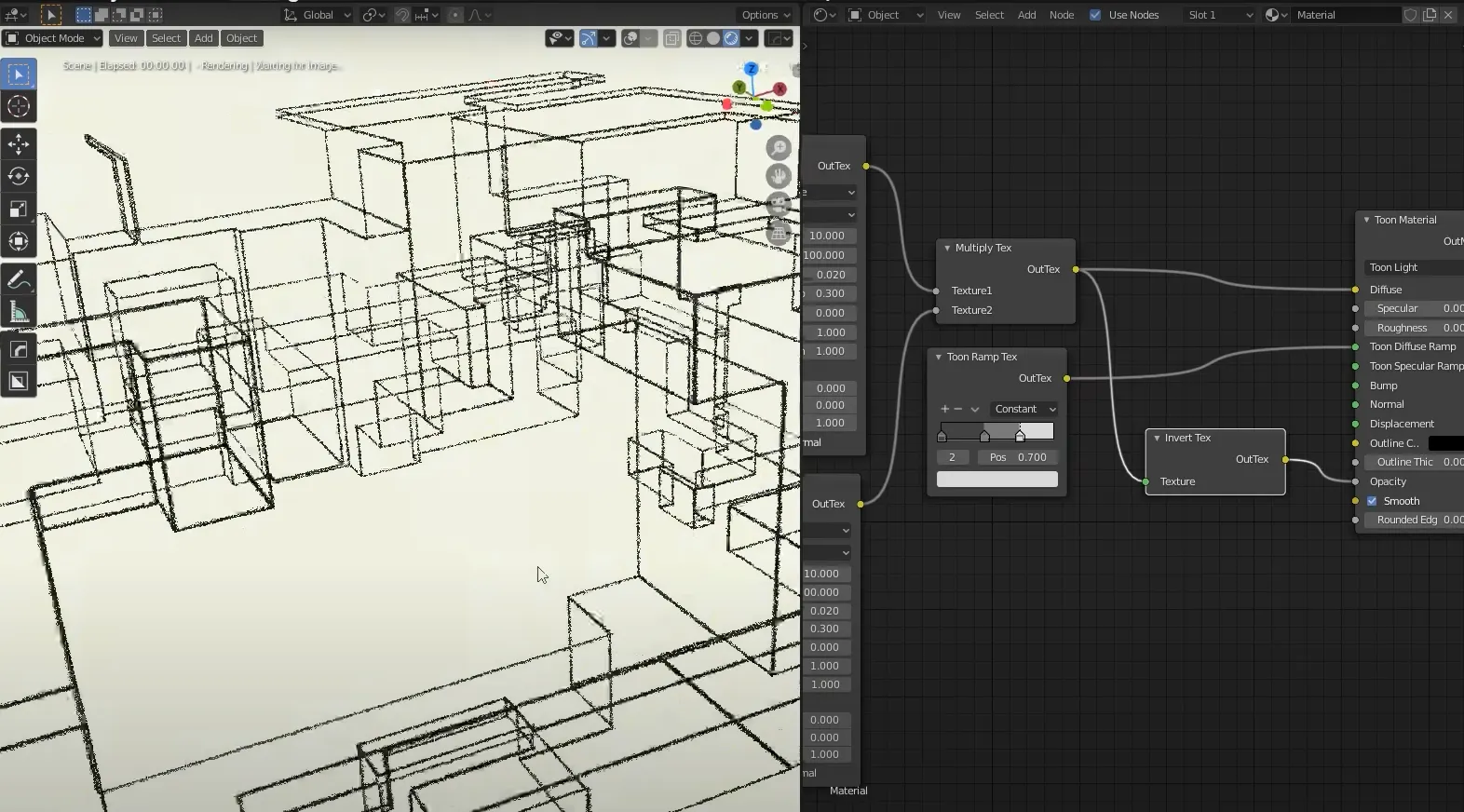Open the Node menu in node editor
Viewport: 1464px width, 812px height.
[x=1062, y=15]
